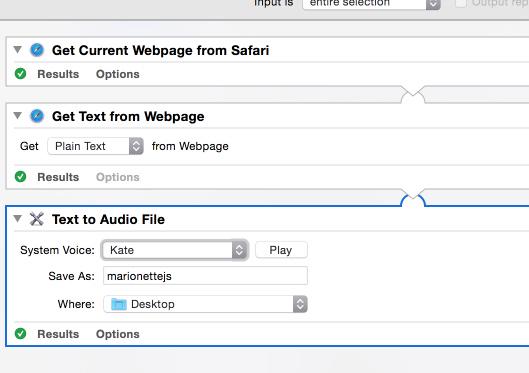Image resolution: width=529 pixels, height=373 pixels.
Task: Toggle the Output replaces checkbox at top
Action: pyautogui.click(x=461, y=3)
